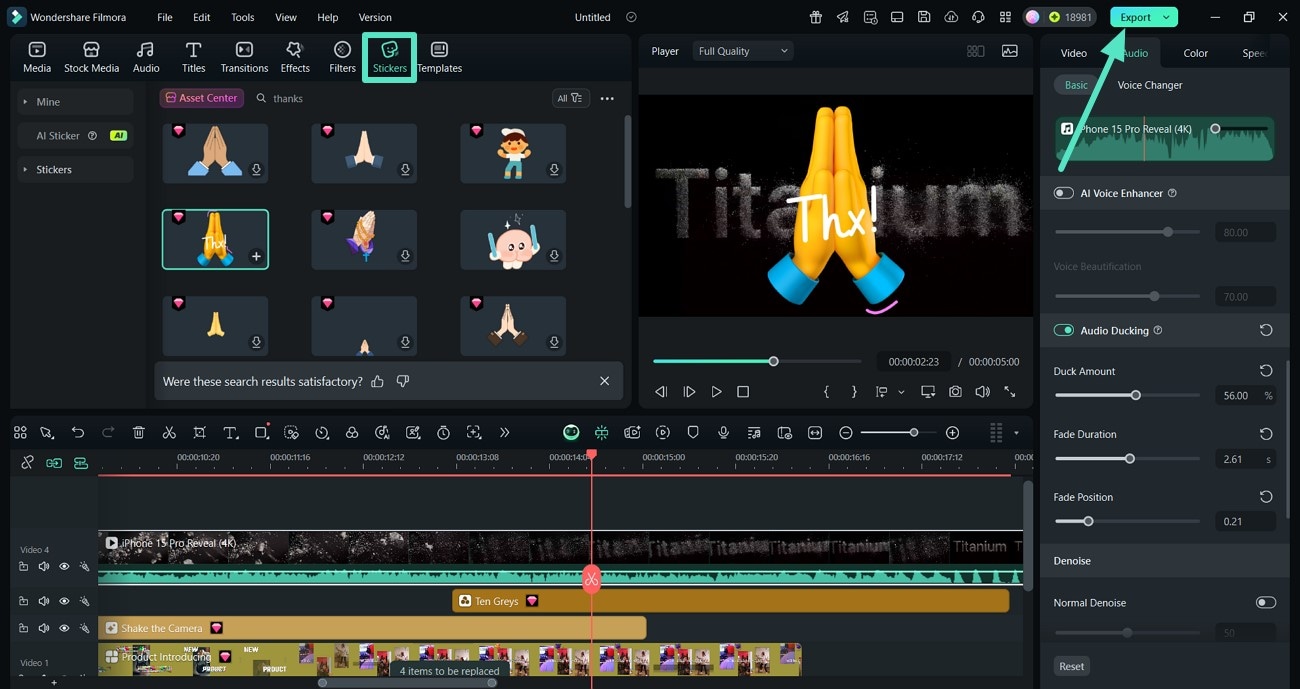Hide the Ten Greys track eye icon

[64, 601]
